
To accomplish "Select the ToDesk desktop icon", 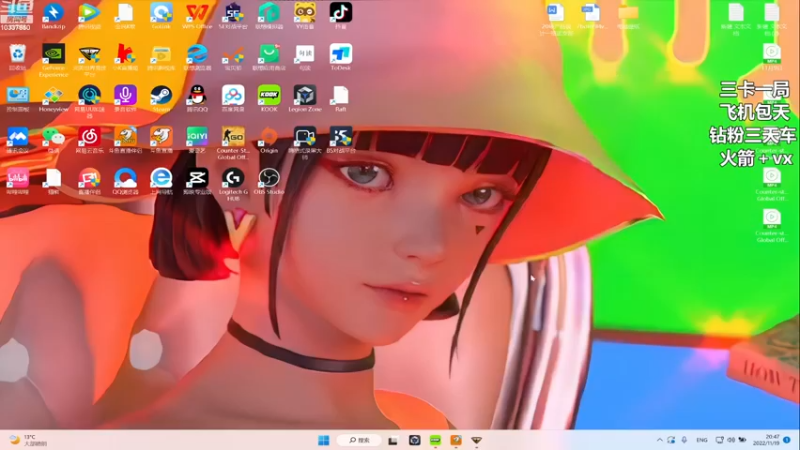I will click(x=340, y=57).
